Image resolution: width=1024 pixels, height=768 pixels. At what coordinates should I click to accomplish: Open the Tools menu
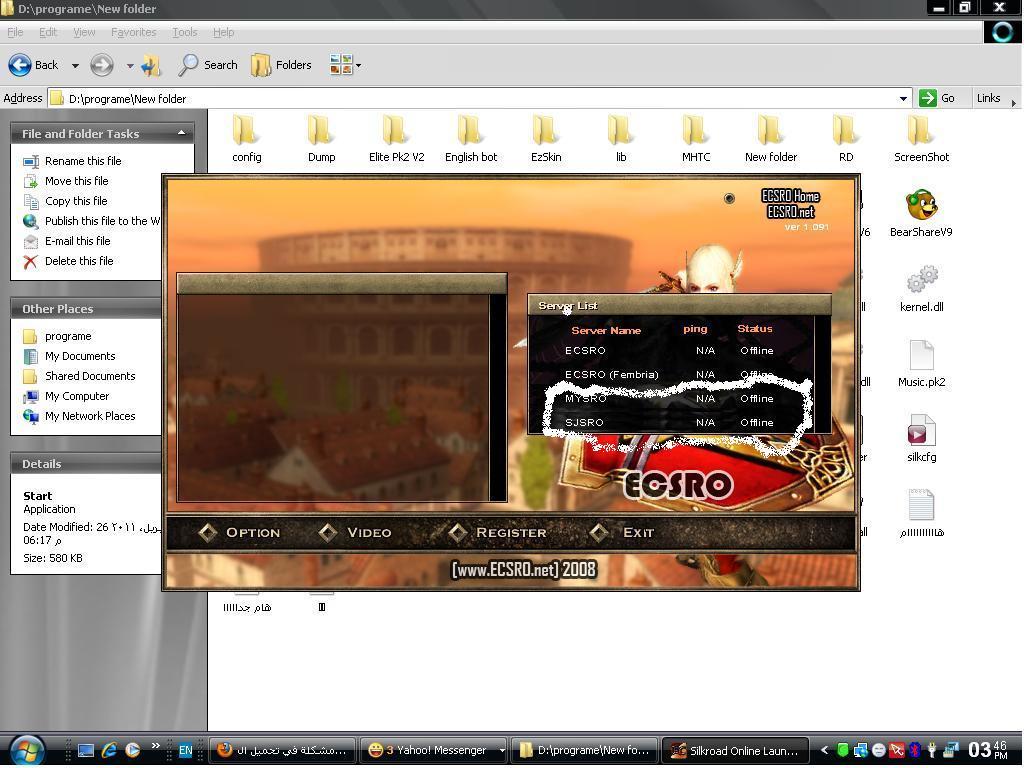coord(184,32)
